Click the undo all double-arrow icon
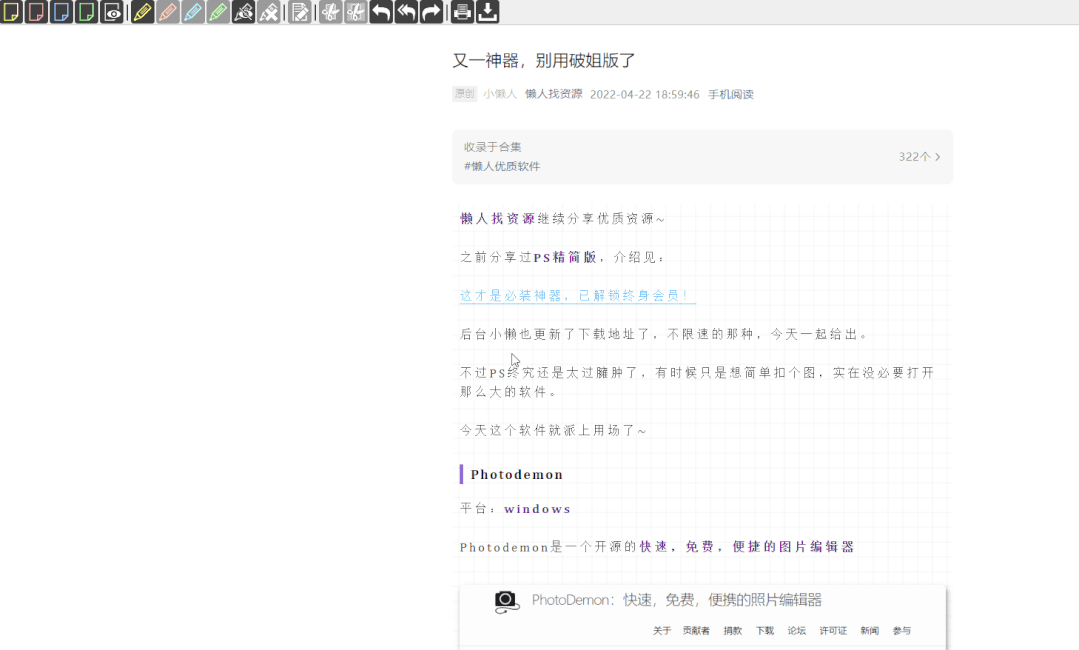The height and width of the screenshot is (650, 1079). [x=406, y=12]
